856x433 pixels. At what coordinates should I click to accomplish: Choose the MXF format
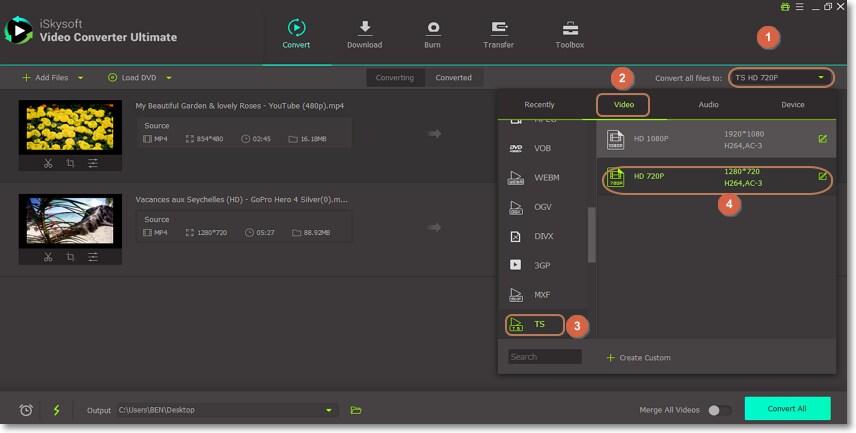pos(542,295)
